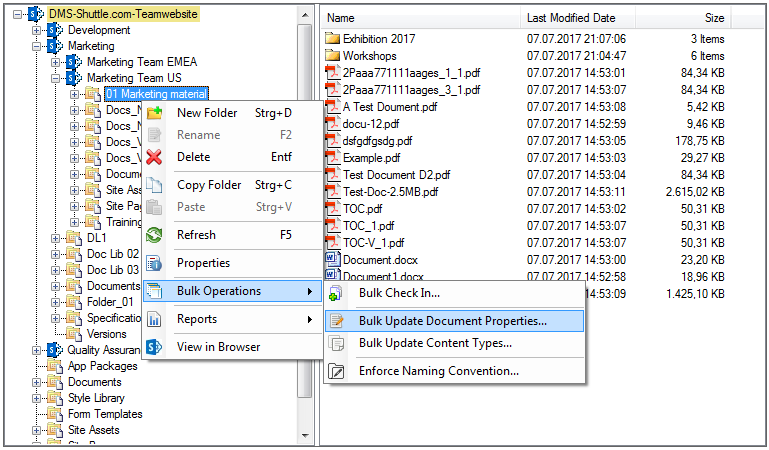
Task: Click tree scrollbar up arrow
Action: pyautogui.click(x=306, y=15)
